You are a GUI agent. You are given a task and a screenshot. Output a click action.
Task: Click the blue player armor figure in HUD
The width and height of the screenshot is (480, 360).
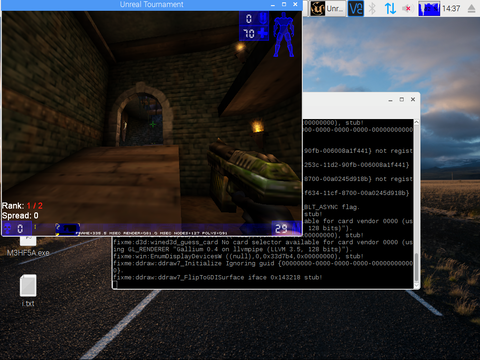(x=284, y=35)
